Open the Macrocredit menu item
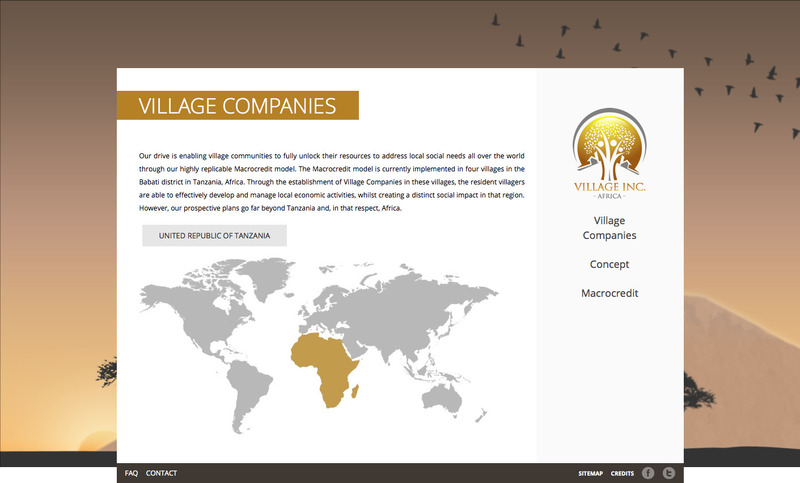The width and height of the screenshot is (800, 483). point(609,293)
